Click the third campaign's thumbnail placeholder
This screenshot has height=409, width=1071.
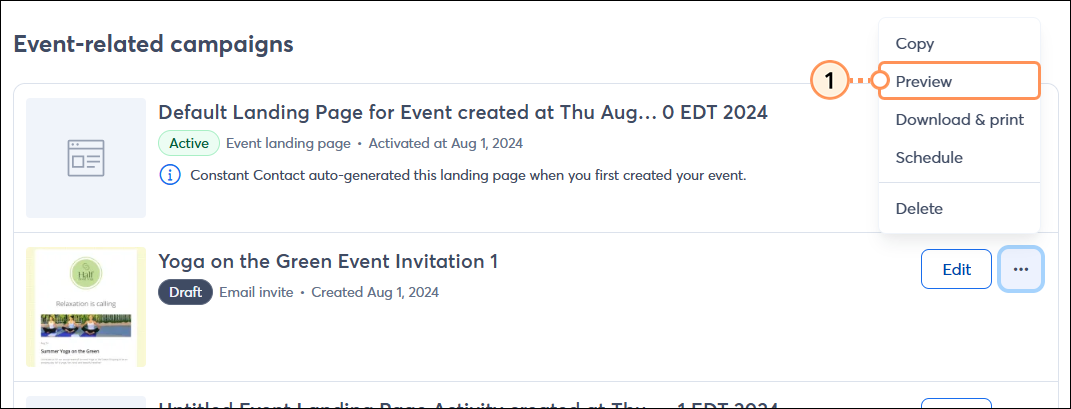[x=86, y=402]
